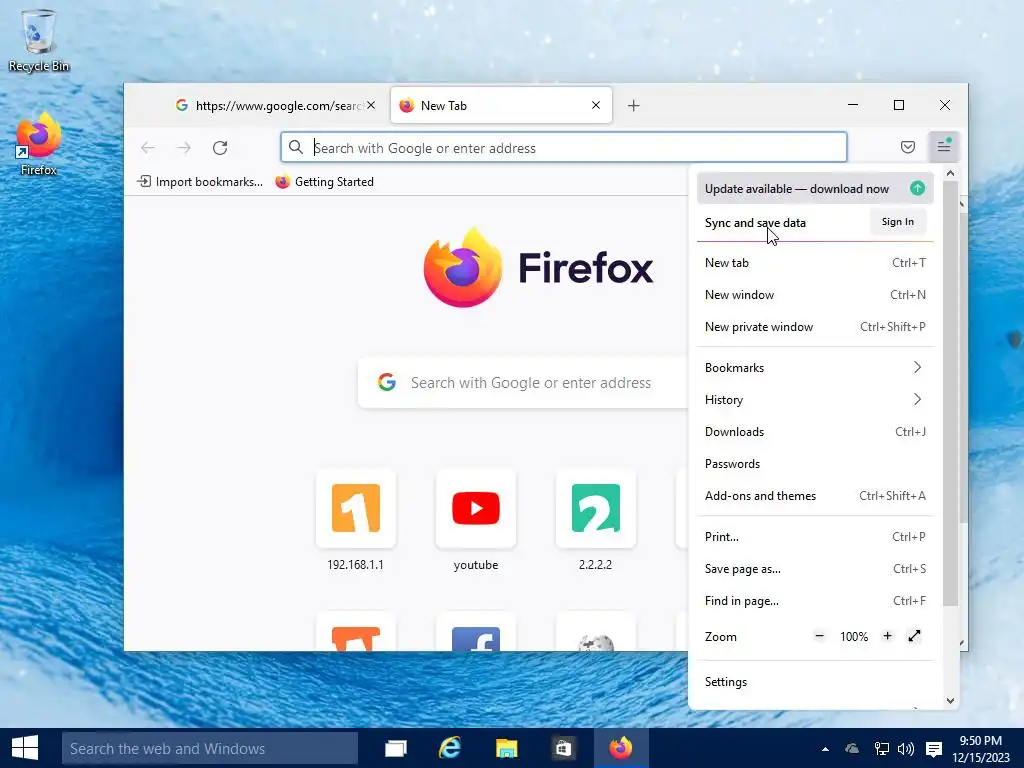Open Task View on the taskbar
This screenshot has height=768, width=1024.
(396, 748)
